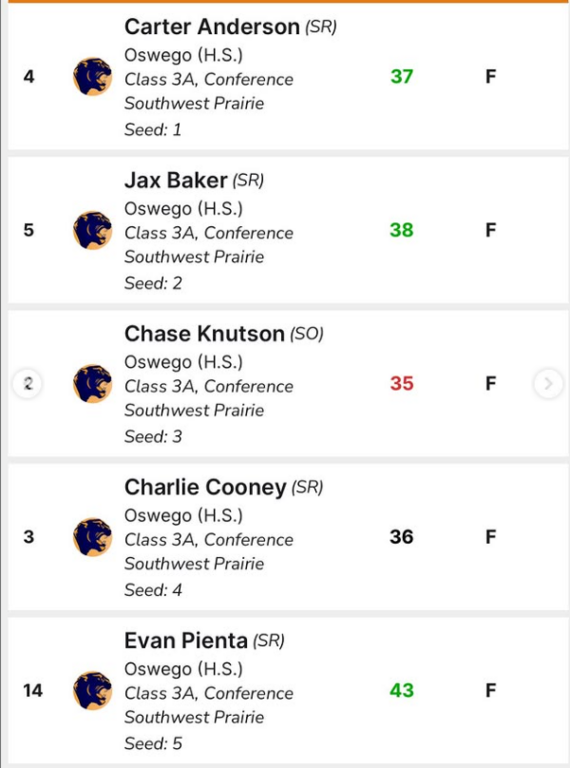Go to next slide with right chevron
Image resolution: width=570 pixels, height=768 pixels.
click(x=548, y=384)
